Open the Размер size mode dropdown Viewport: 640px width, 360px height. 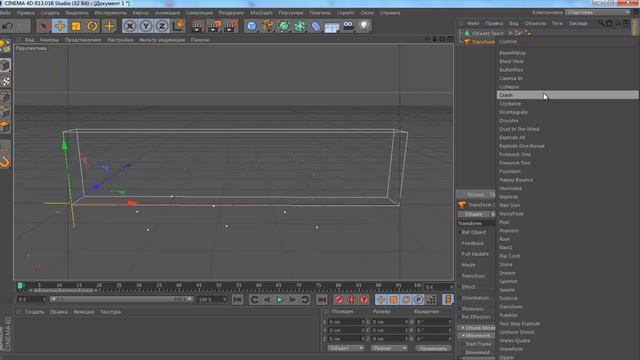pyautogui.click(x=389, y=348)
